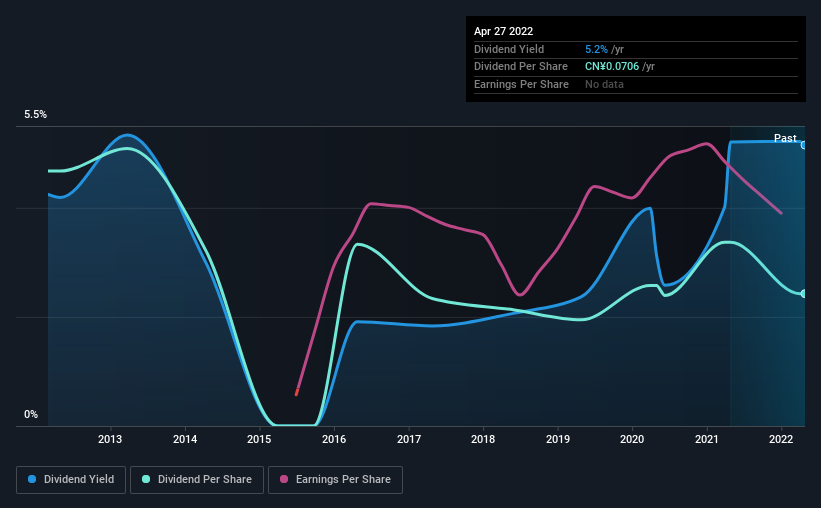This screenshot has width=821, height=508.
Task: Click the blue Dividend Yield endpoint marker
Action: click(804, 145)
